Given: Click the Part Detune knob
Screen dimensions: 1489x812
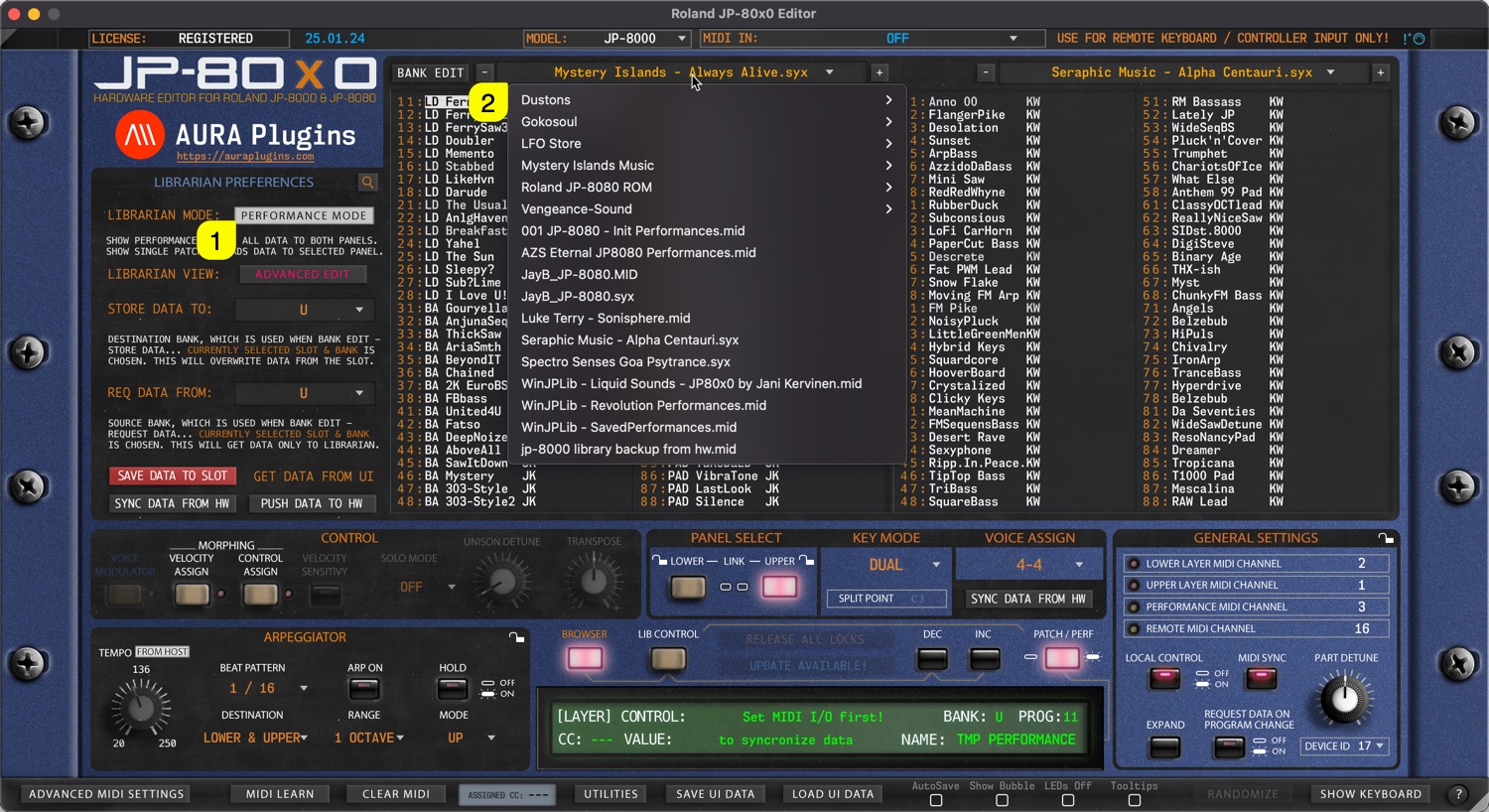Looking at the screenshot, I should pyautogui.click(x=1344, y=699).
